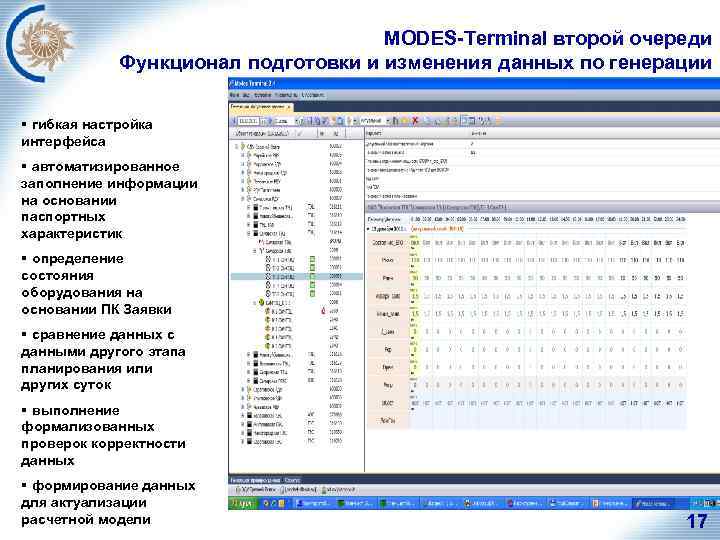Toggle the lowest green box in the tree

312,294
